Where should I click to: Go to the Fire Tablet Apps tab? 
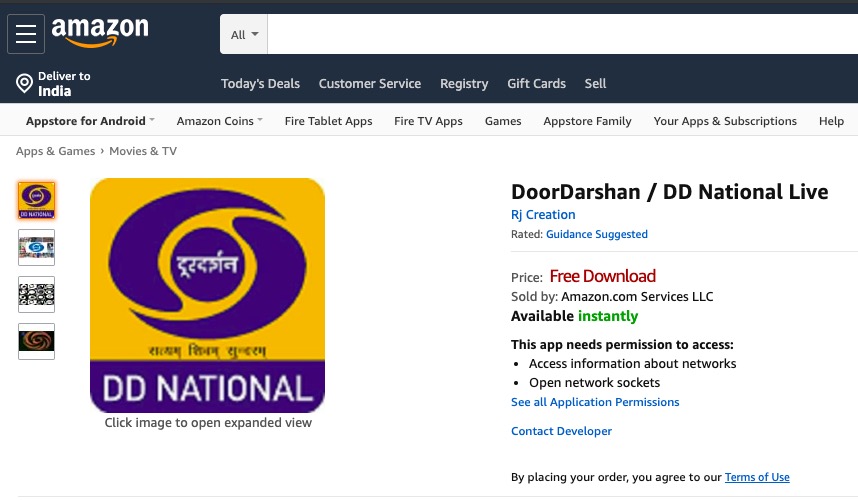pyautogui.click(x=328, y=121)
